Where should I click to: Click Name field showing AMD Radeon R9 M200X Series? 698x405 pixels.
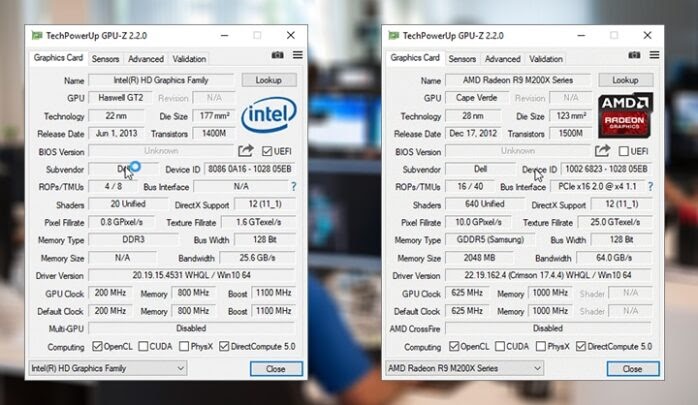pyautogui.click(x=518, y=80)
